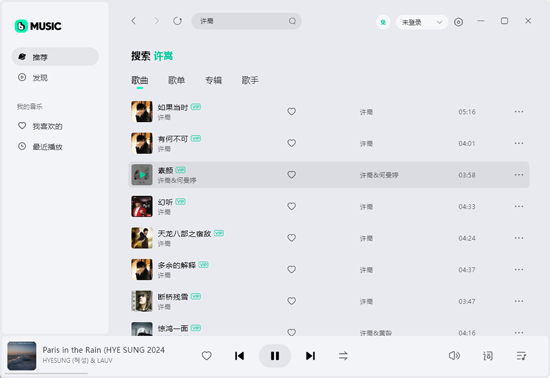Screen dimensions: 550x378
Task: Click the song title 有何不可
Action: (173, 139)
